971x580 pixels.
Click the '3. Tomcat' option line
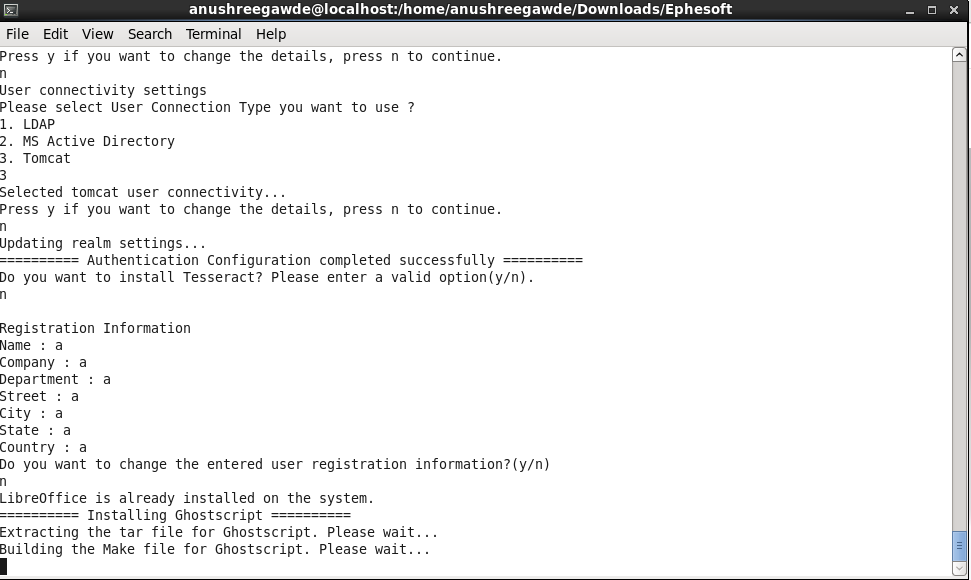pyautogui.click(x=35, y=158)
